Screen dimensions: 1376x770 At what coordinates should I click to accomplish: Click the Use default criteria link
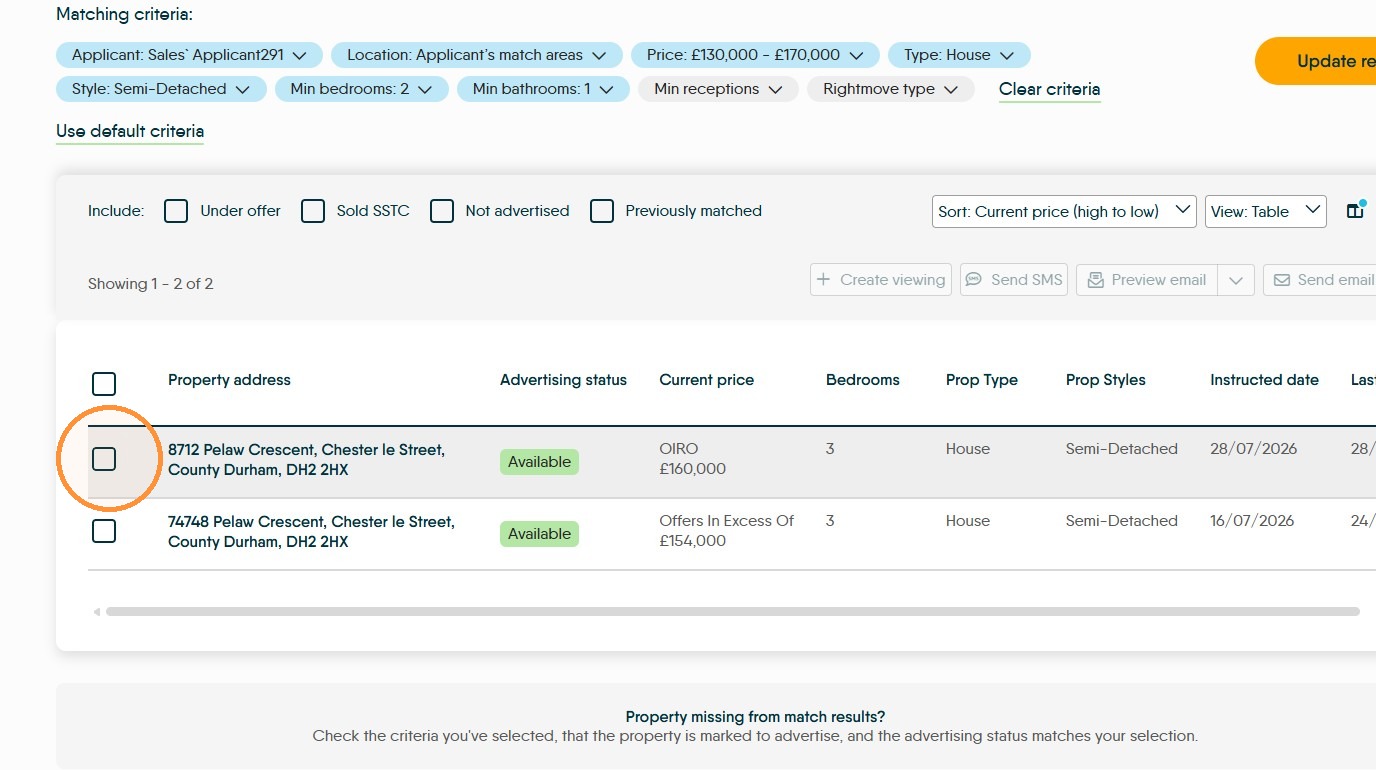[130, 131]
